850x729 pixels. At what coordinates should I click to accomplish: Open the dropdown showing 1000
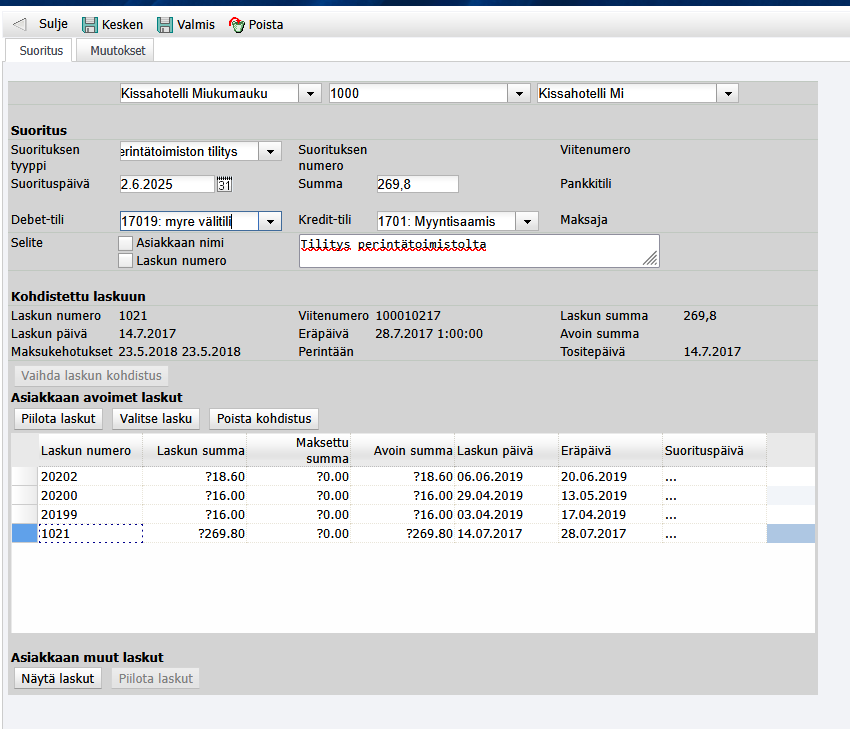519,94
